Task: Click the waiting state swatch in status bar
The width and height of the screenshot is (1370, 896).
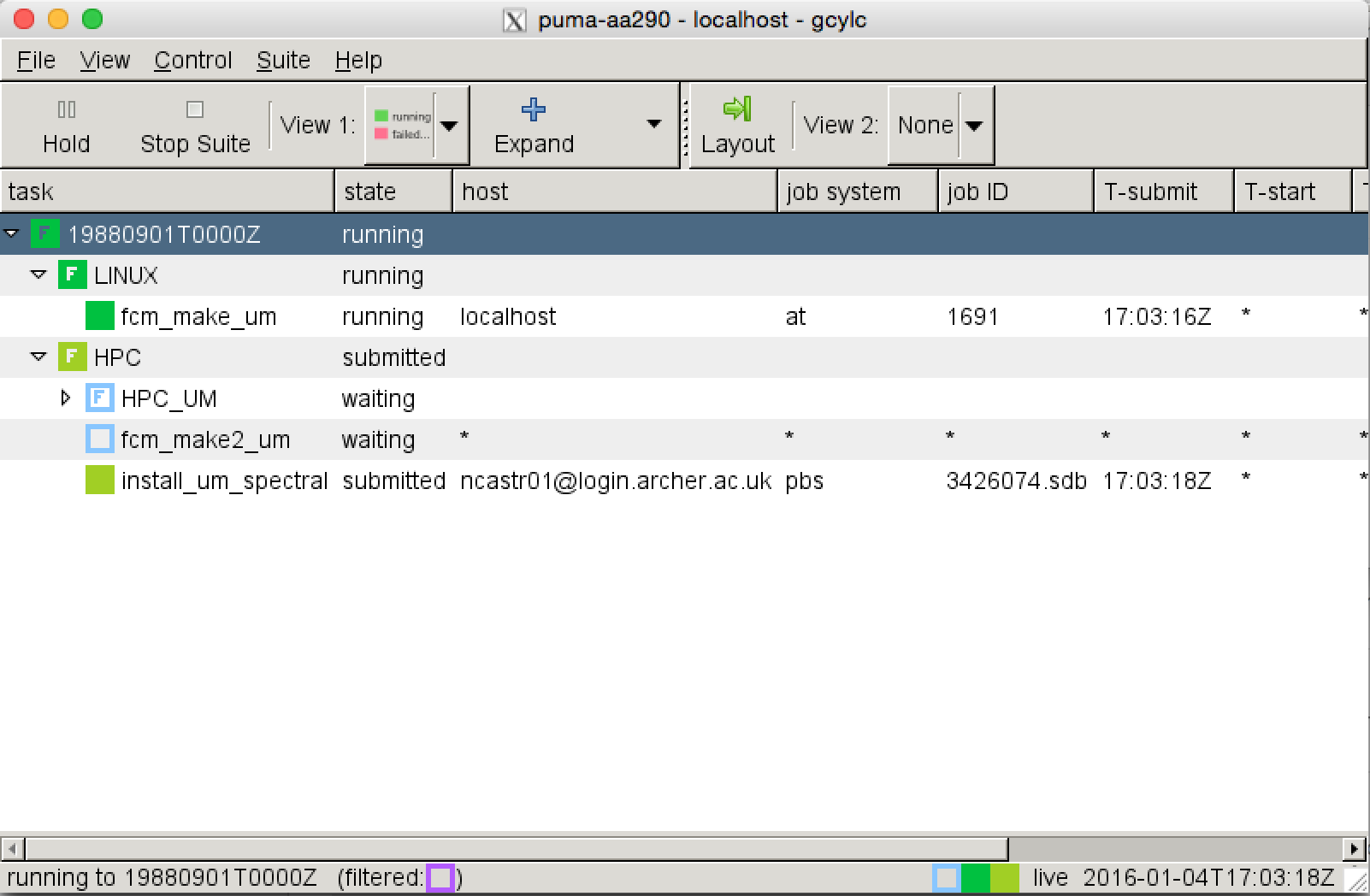Action: (x=946, y=878)
